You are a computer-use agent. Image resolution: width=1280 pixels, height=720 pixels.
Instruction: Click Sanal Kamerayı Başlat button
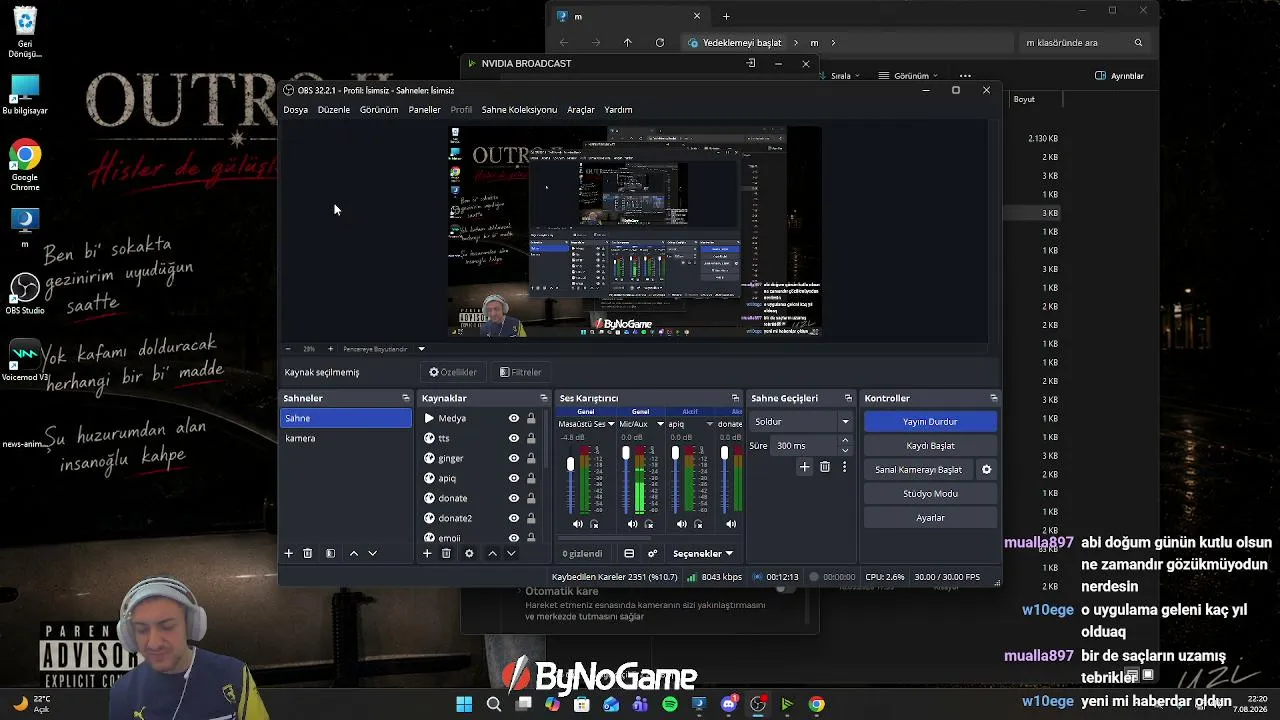click(x=919, y=470)
